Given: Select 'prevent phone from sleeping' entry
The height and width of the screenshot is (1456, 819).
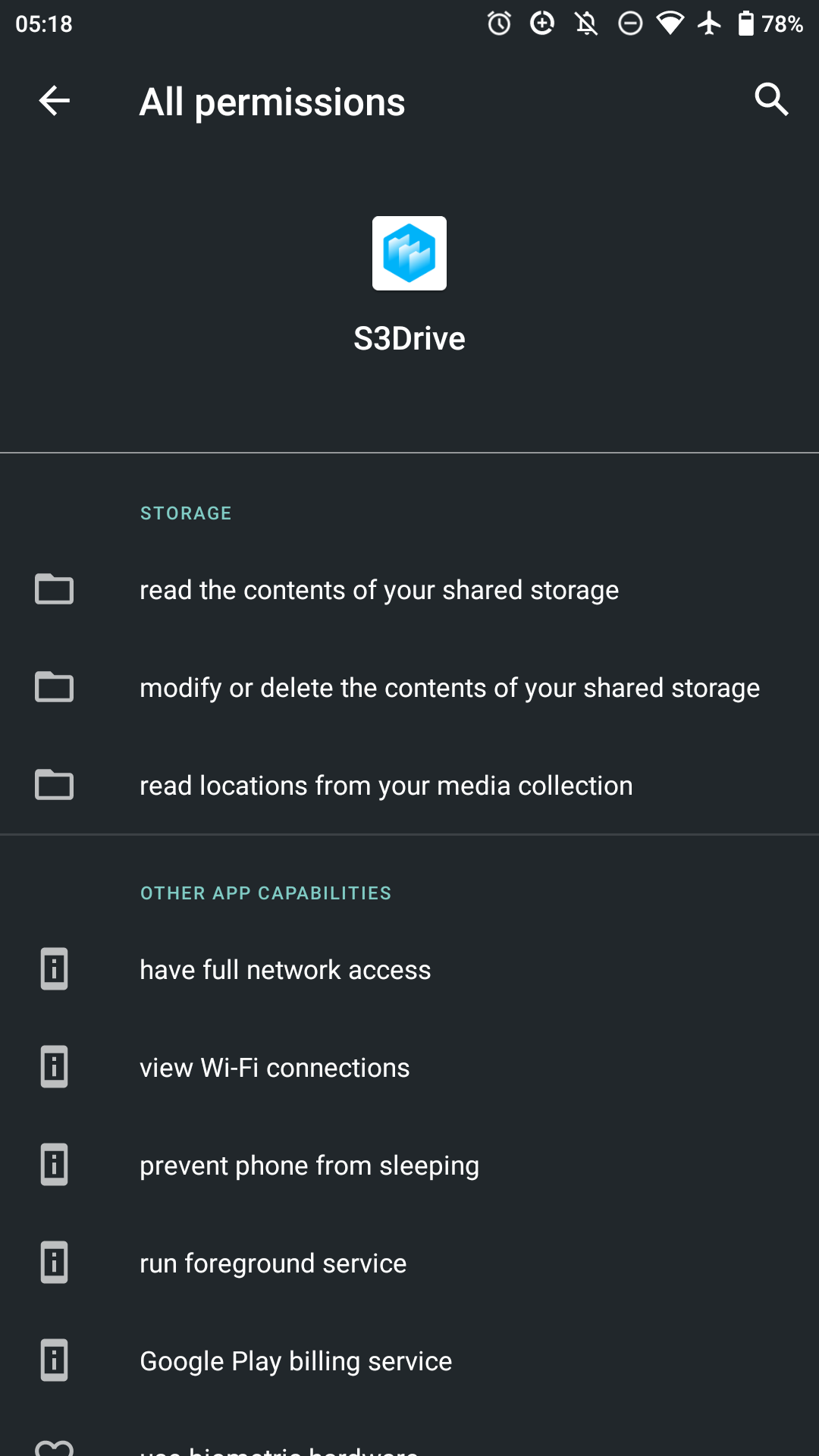Looking at the screenshot, I should 309,1166.
